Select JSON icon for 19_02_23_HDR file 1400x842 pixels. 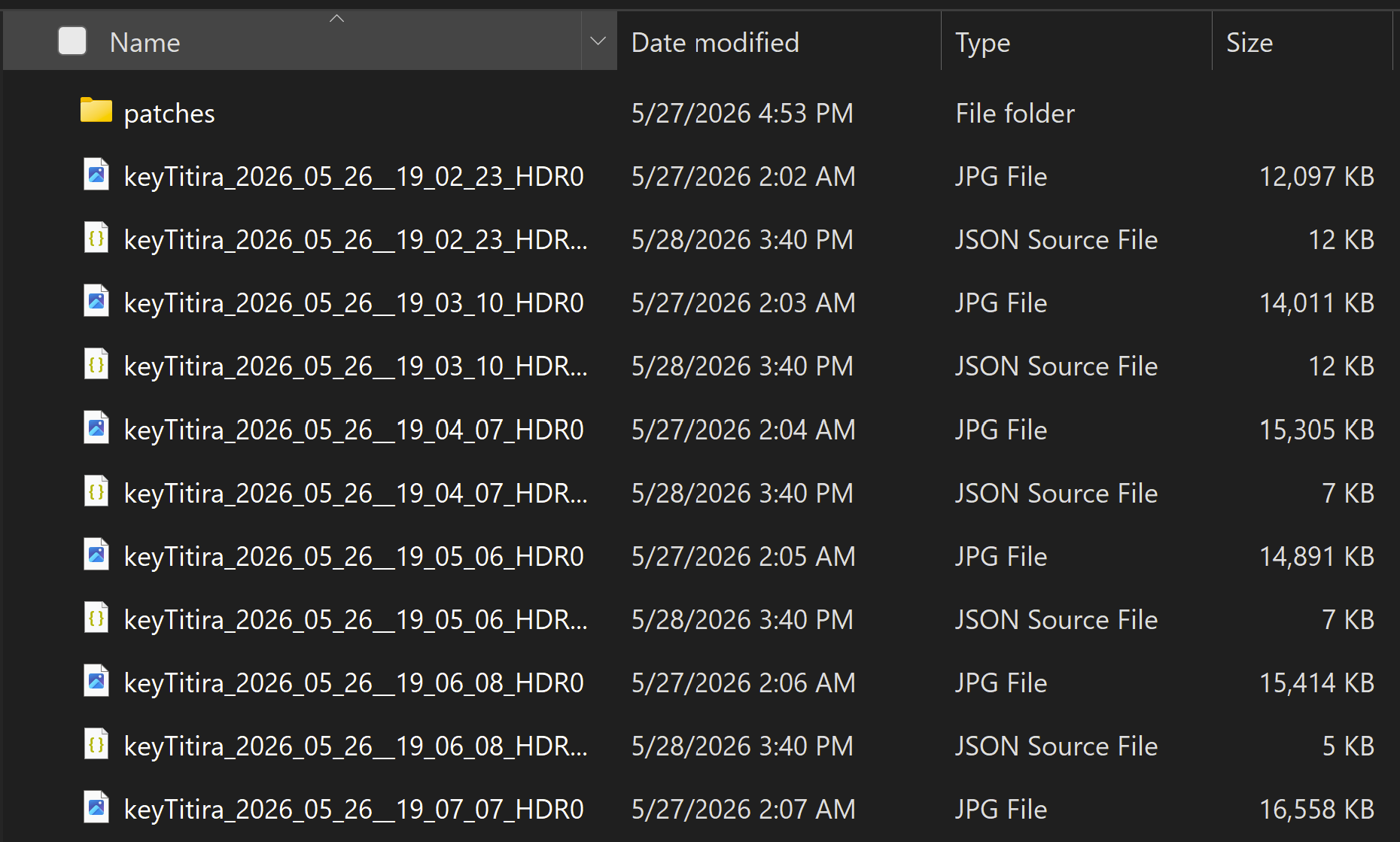(x=96, y=238)
